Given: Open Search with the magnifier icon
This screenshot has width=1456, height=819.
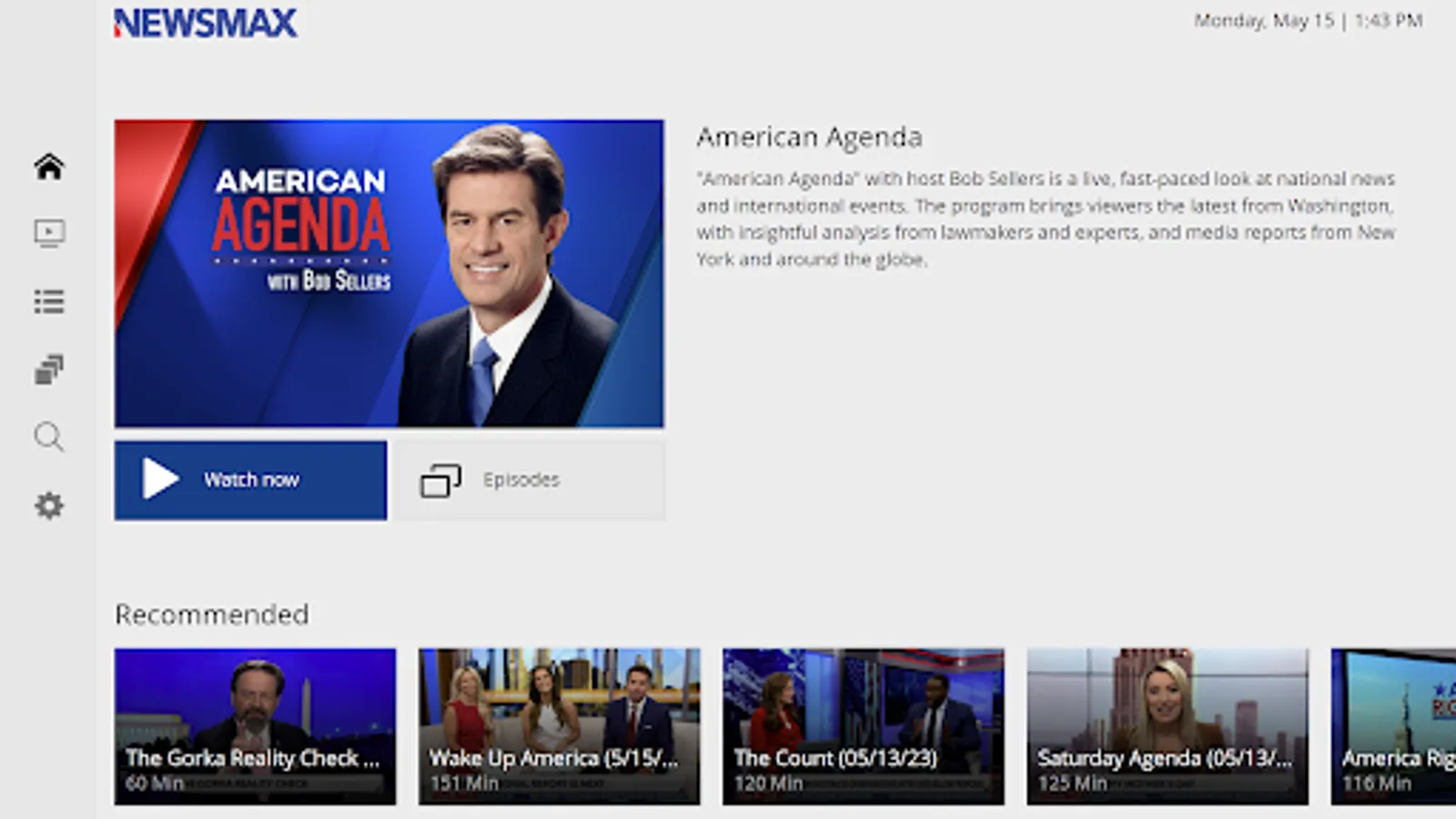Looking at the screenshot, I should pyautogui.click(x=49, y=438).
